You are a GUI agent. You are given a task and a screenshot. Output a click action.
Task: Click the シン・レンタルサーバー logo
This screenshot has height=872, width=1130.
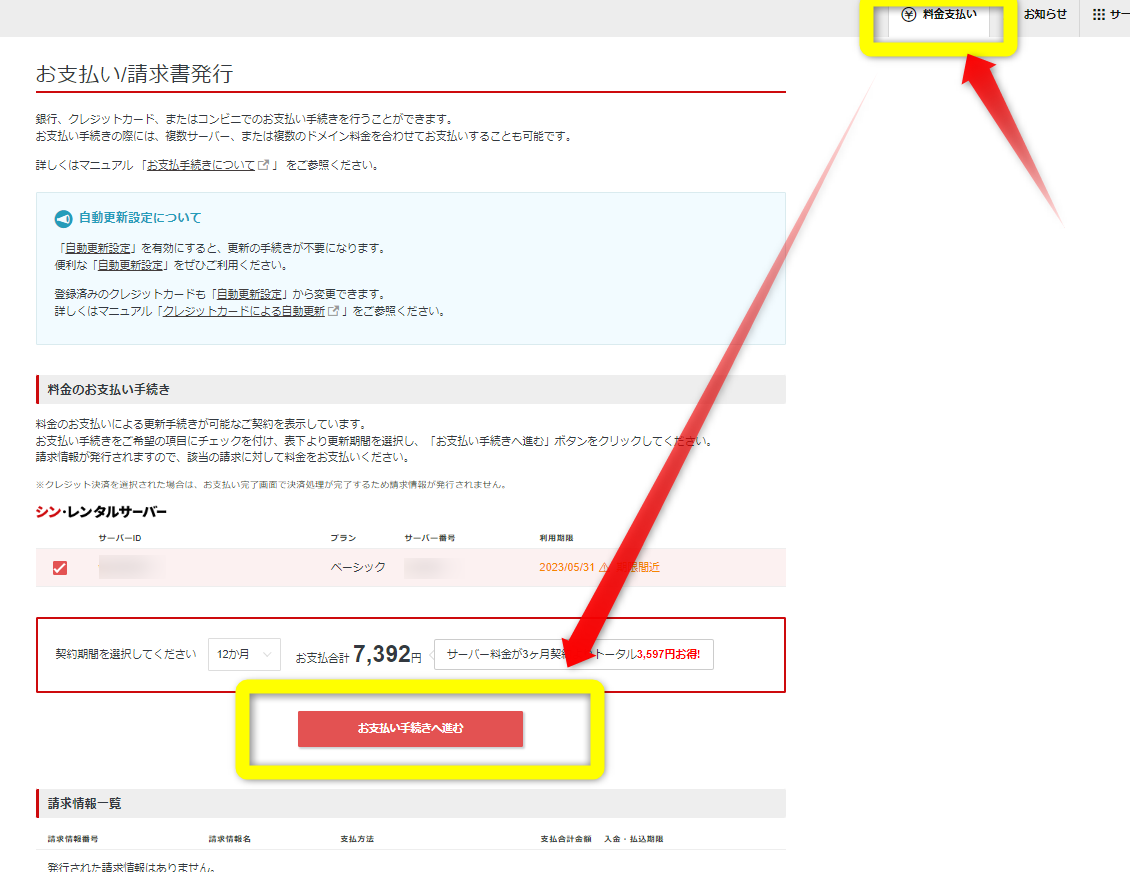point(101,512)
